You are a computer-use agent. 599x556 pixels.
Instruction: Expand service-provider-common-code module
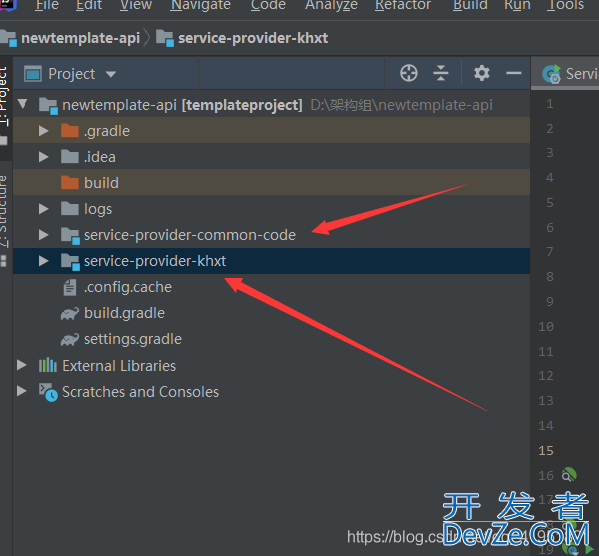[44, 235]
